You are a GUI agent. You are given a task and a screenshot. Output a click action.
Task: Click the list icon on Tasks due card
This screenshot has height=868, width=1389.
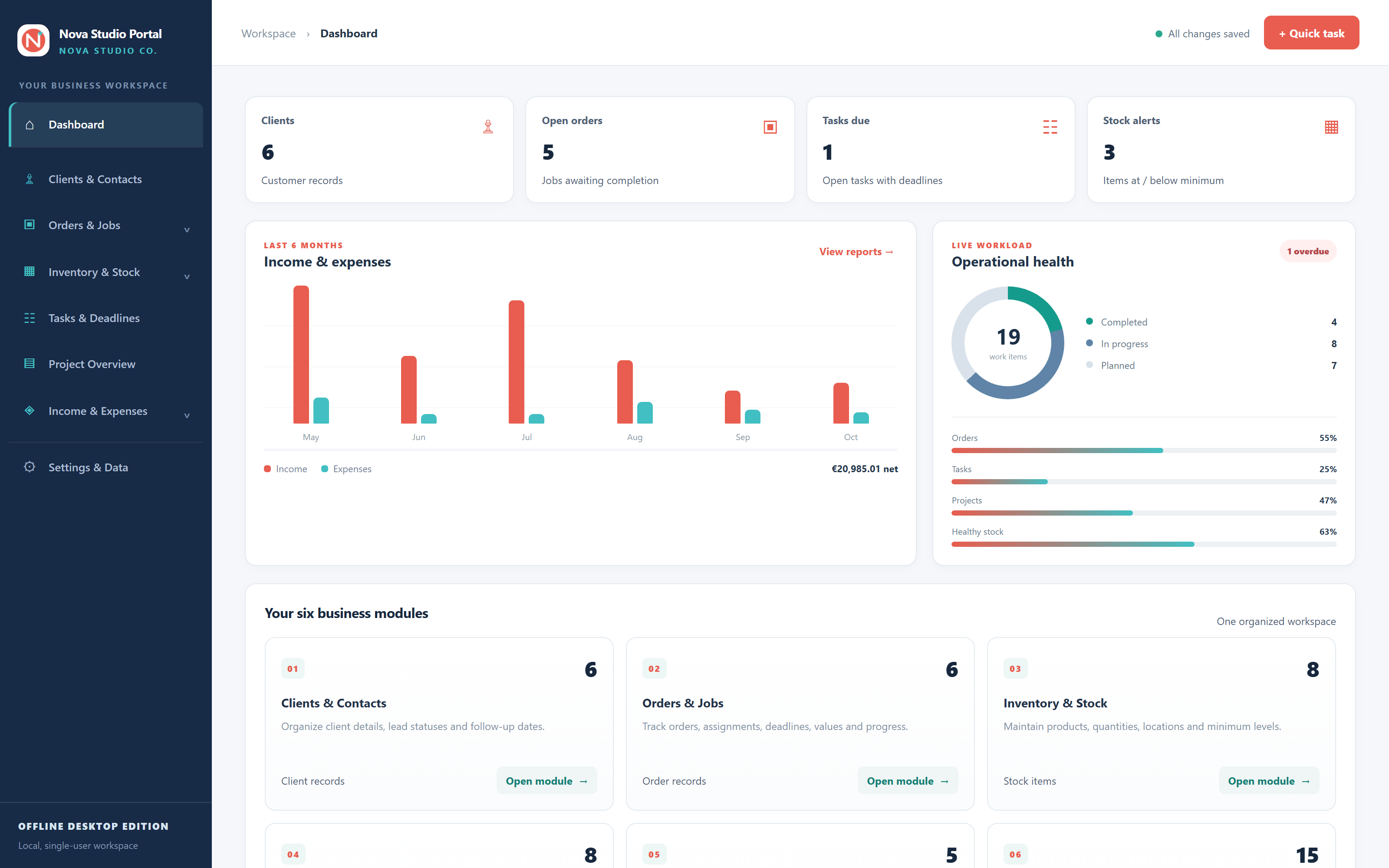1050,127
